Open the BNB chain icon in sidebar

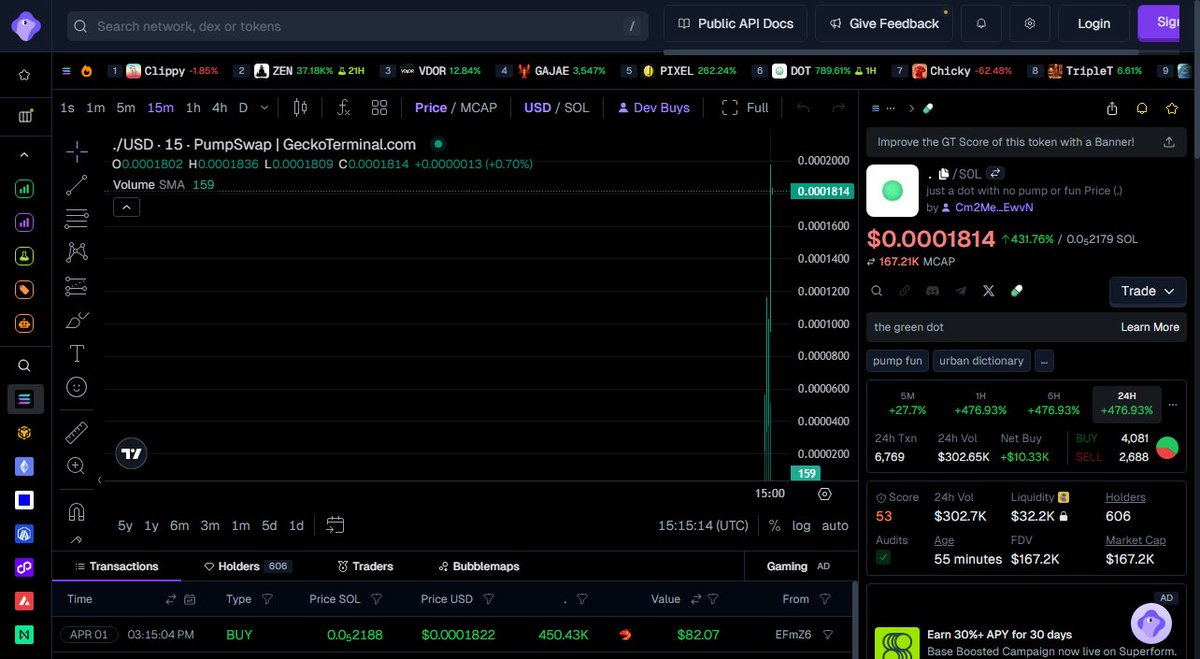[x=25, y=432]
